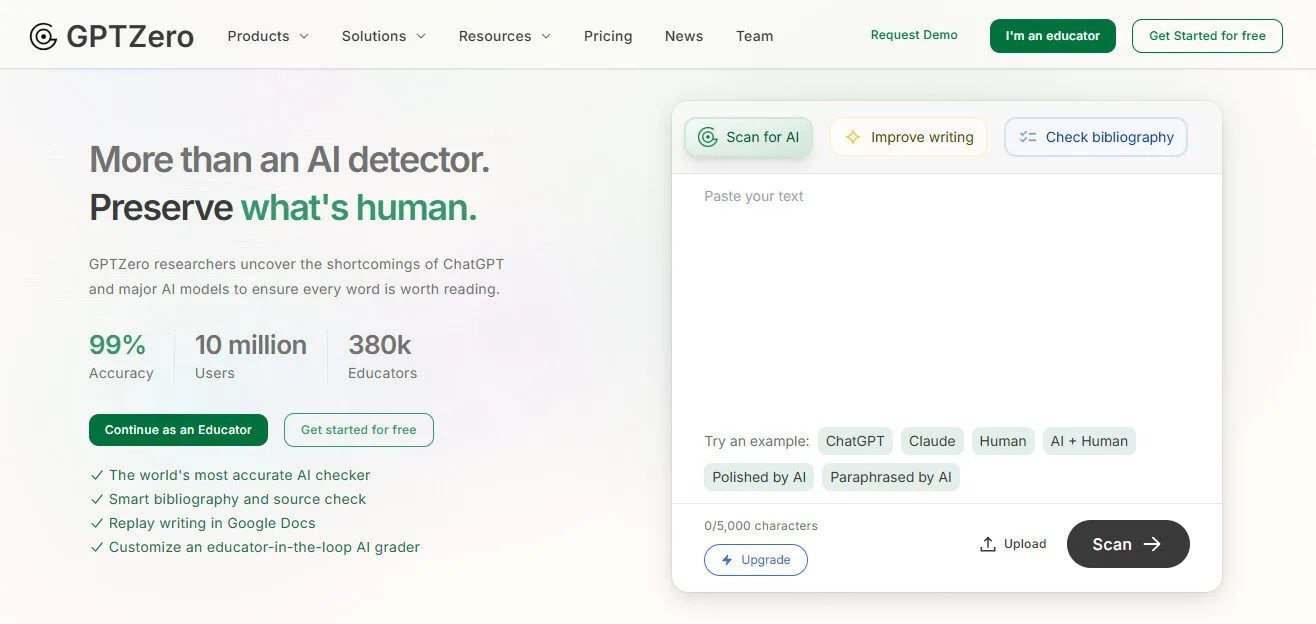Click the GPTZero logo icon
This screenshot has height=624, width=1316.
43,37
